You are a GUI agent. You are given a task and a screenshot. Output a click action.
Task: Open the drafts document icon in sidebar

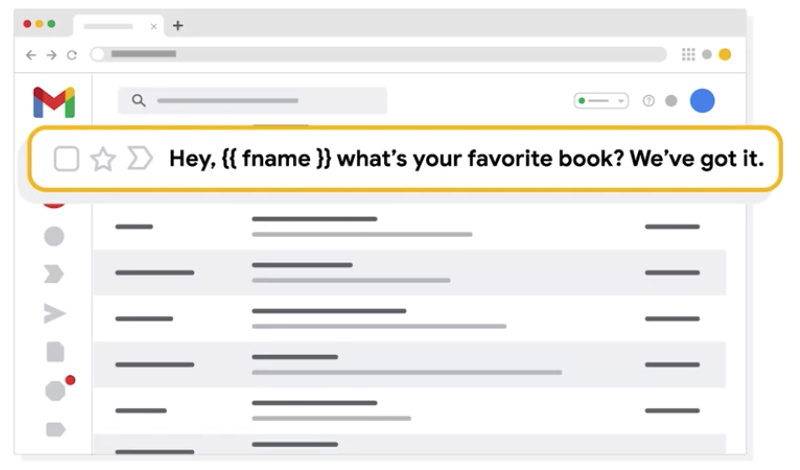pyautogui.click(x=55, y=352)
